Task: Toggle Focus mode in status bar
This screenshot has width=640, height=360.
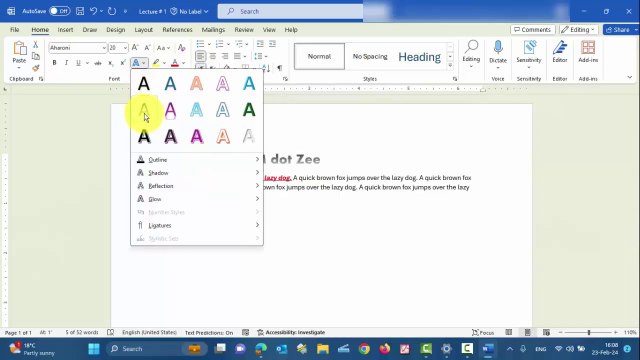Action: click(483, 332)
